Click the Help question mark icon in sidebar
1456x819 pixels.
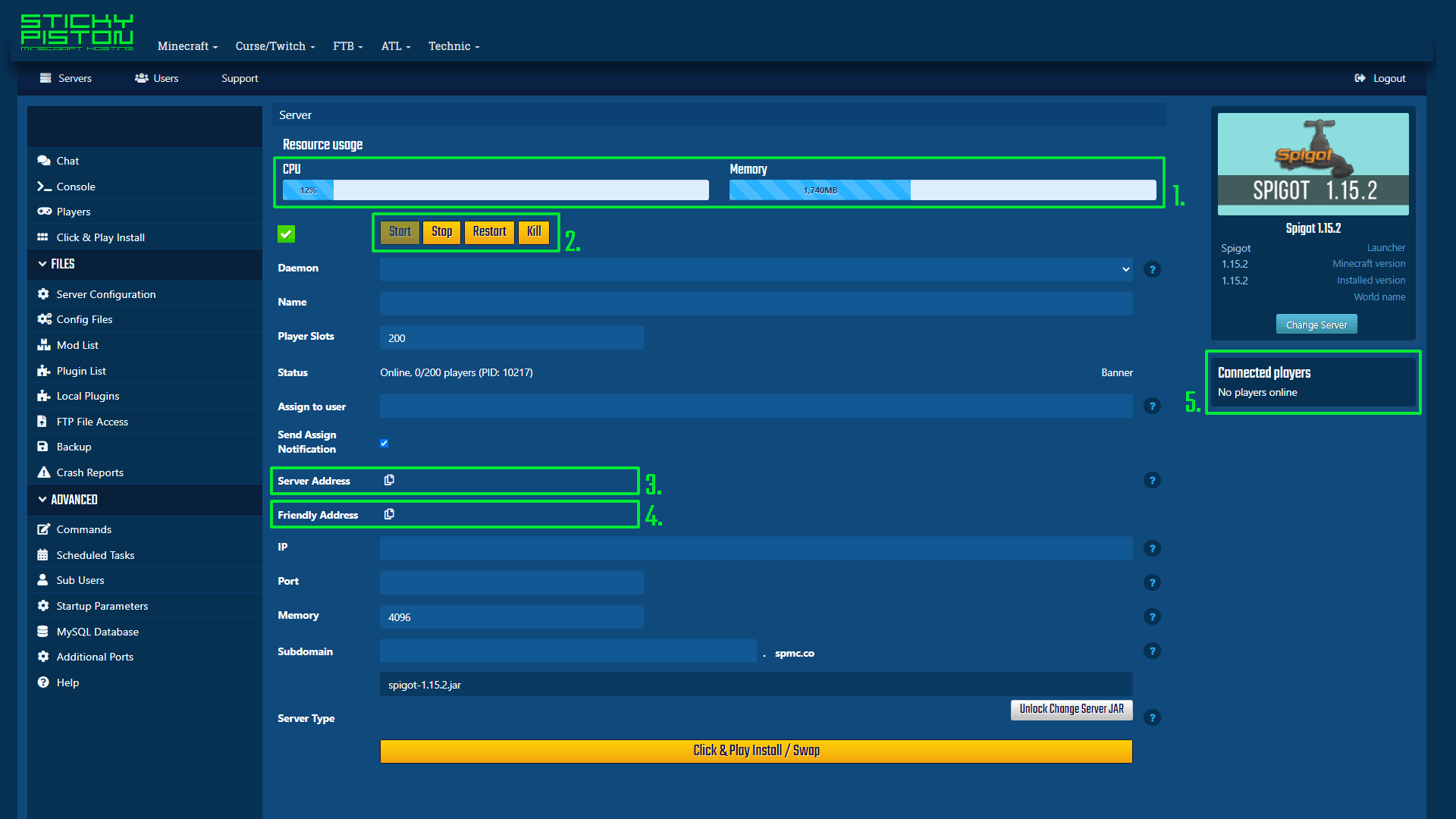43,682
